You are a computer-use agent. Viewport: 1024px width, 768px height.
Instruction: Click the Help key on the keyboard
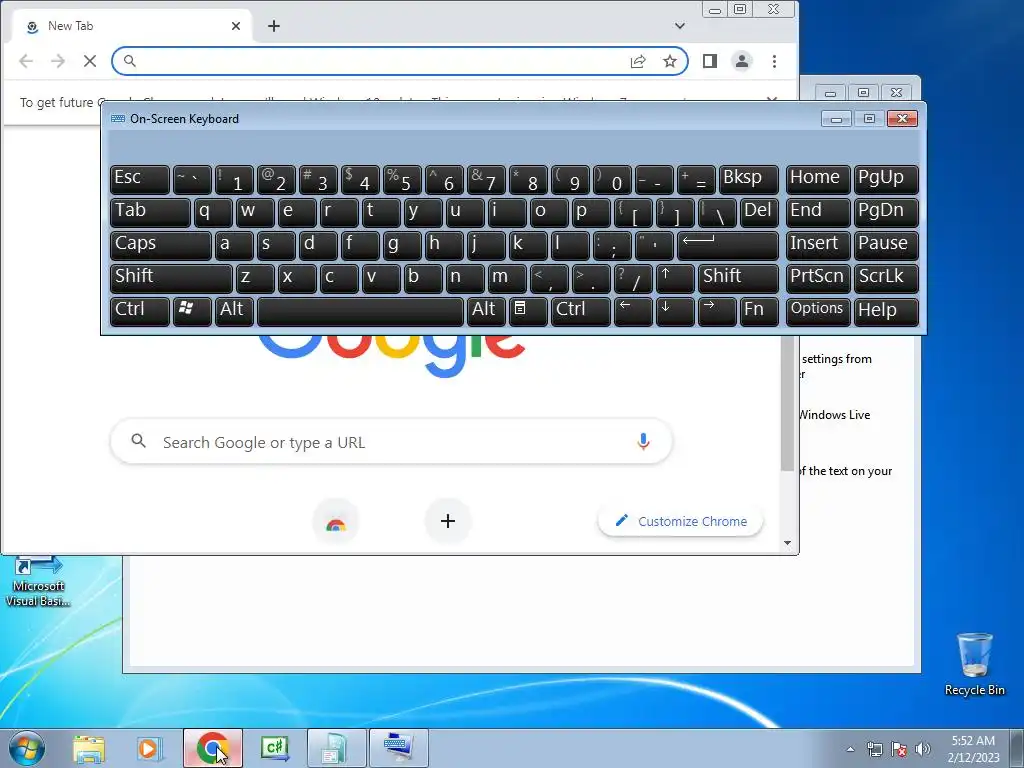click(x=886, y=311)
